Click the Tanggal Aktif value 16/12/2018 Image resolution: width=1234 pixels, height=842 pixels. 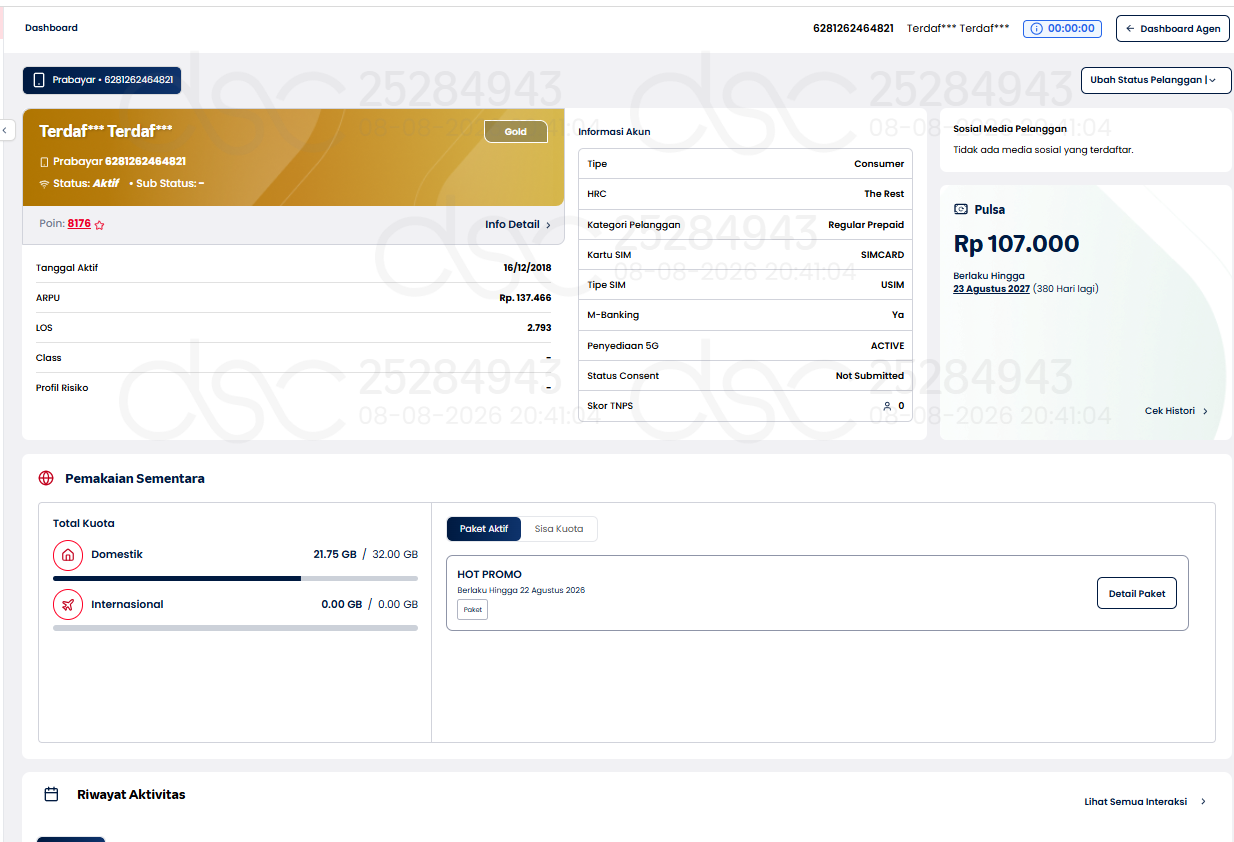527,268
